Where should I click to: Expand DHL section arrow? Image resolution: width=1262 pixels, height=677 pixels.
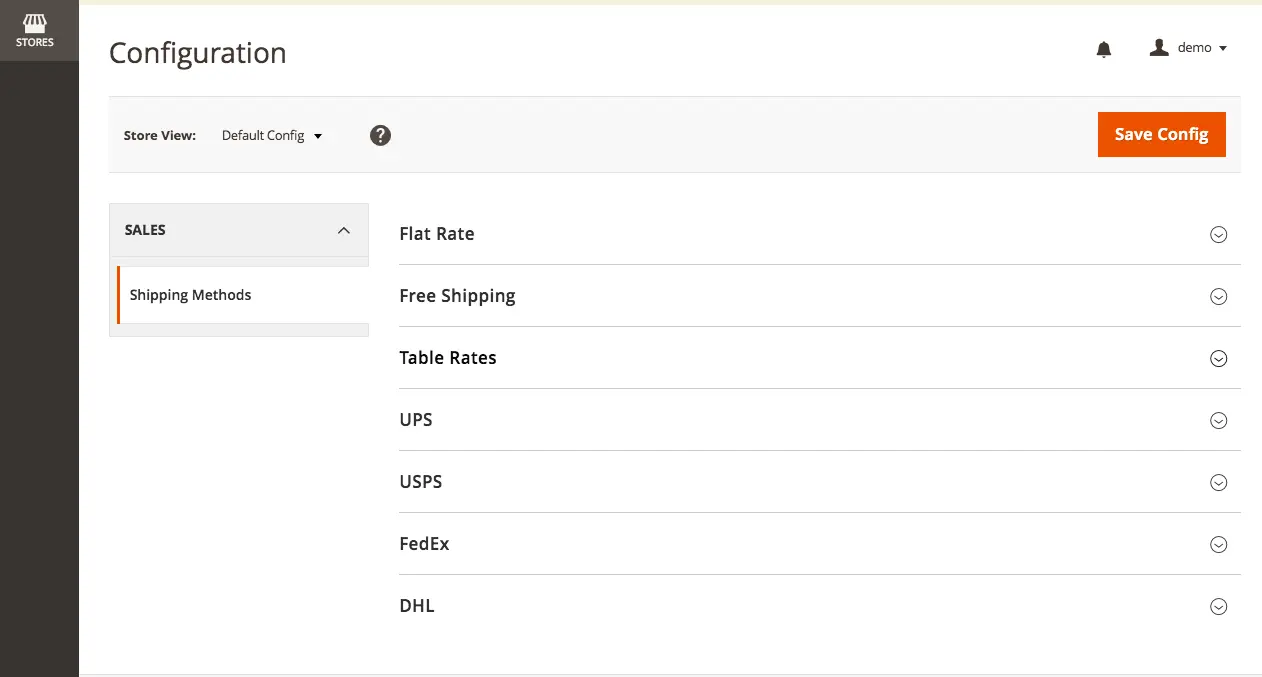tap(1218, 606)
